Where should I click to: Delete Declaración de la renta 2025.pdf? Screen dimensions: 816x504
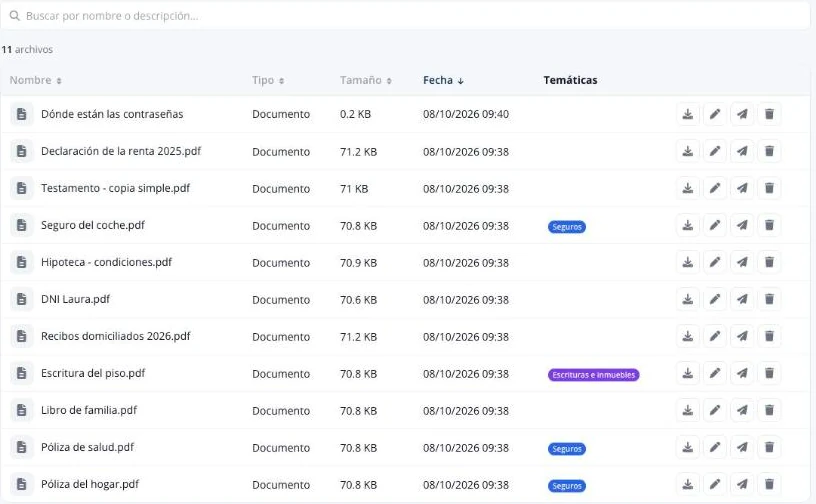coord(769,151)
